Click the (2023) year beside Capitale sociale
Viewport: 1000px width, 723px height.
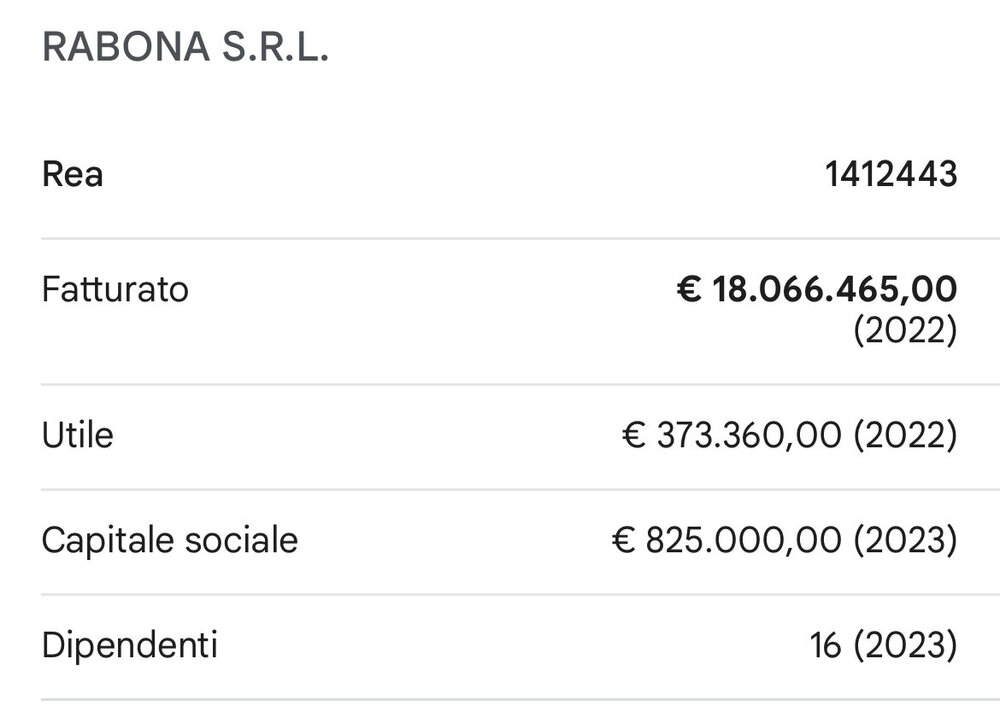pos(905,540)
